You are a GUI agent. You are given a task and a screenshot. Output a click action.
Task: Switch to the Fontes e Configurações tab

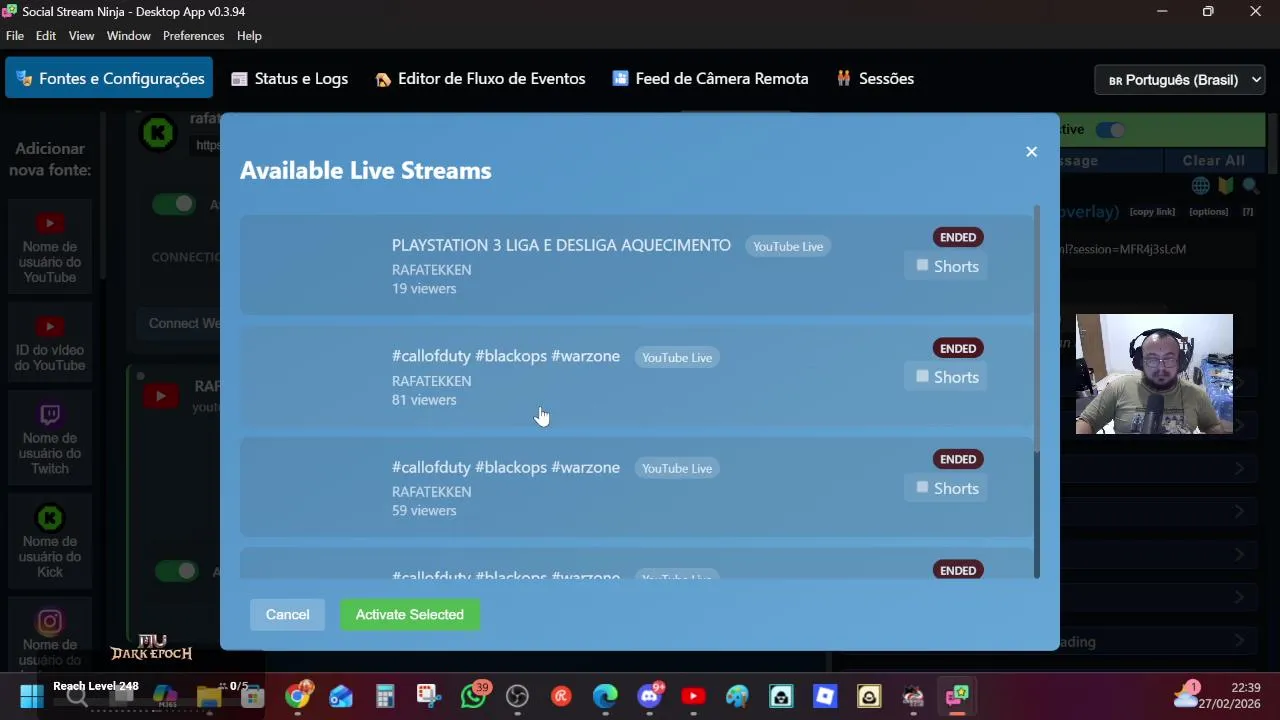click(109, 78)
